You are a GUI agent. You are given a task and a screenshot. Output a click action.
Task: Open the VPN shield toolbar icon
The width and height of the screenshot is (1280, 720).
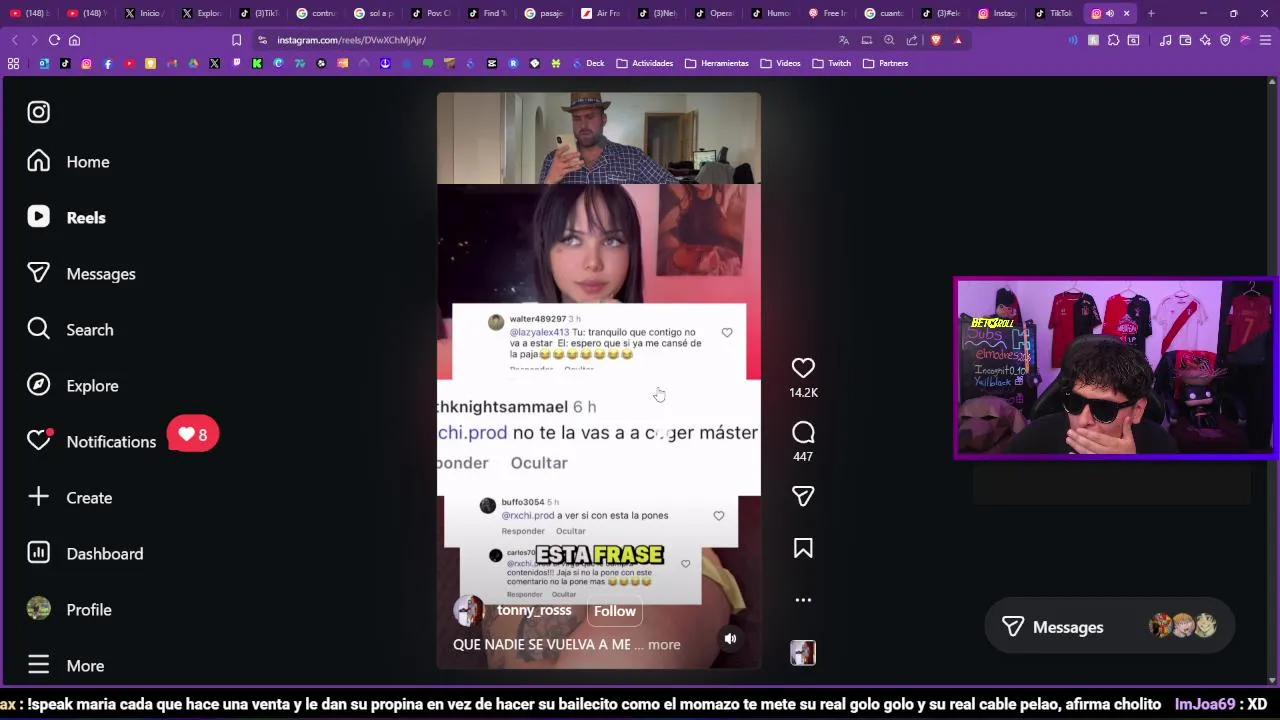click(1225, 40)
